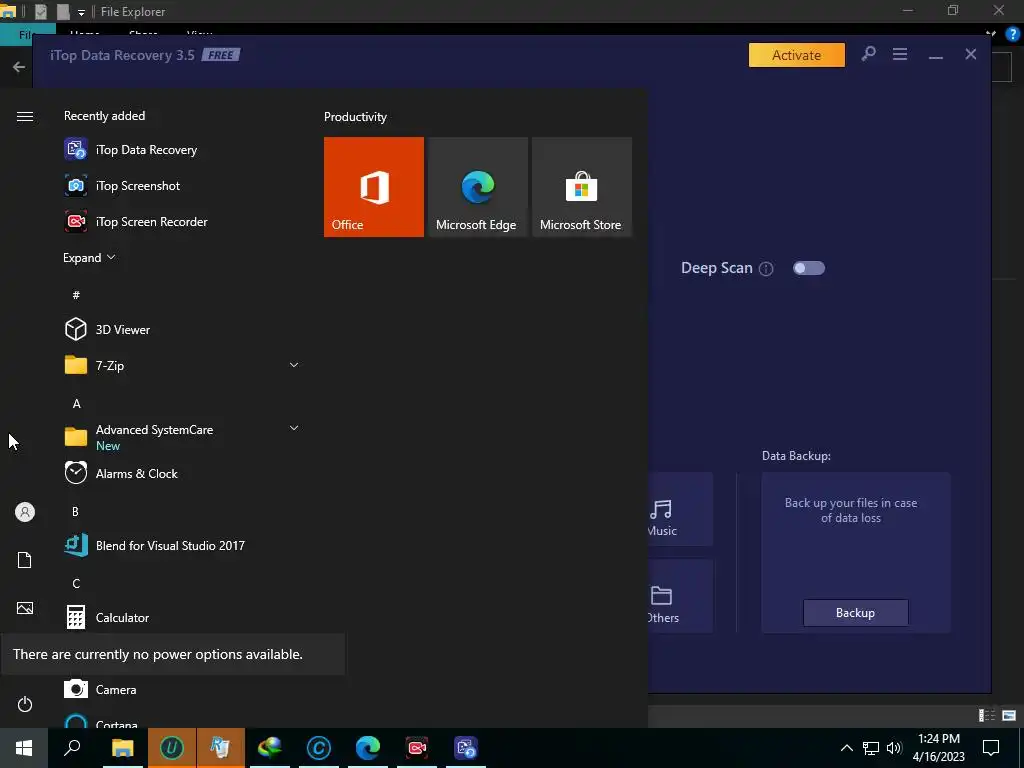Open Internet Download Manager taskbar icon
1024x768 pixels.
click(269, 748)
